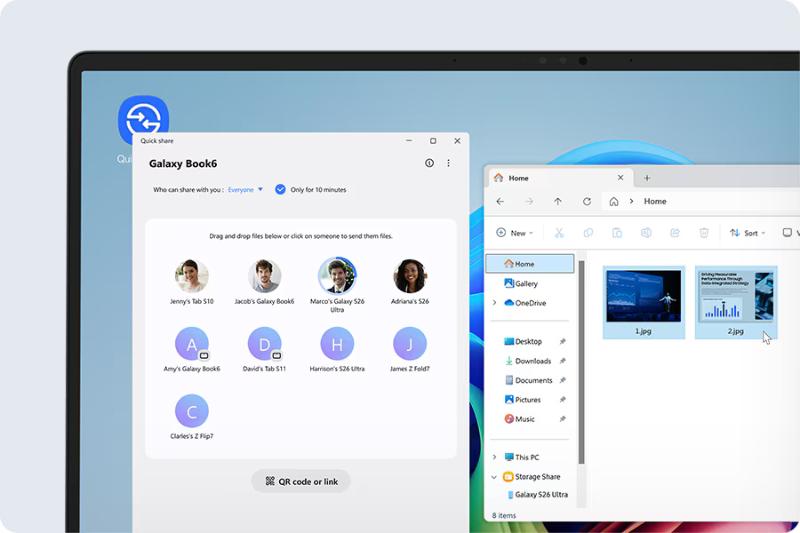
Task: Select Harrison's S26 Ultra avatar
Action: coord(337,344)
